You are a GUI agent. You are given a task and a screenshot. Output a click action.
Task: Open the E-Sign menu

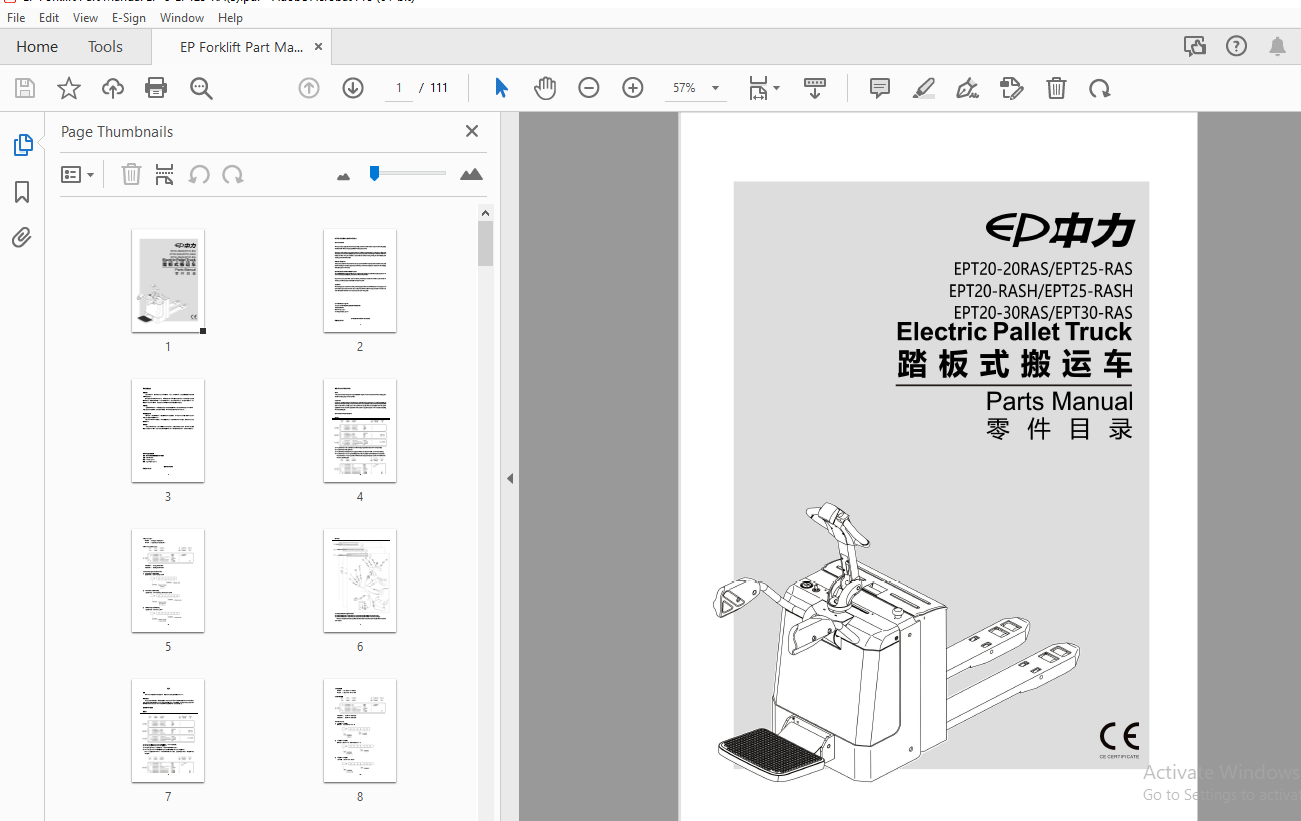pyautogui.click(x=129, y=18)
